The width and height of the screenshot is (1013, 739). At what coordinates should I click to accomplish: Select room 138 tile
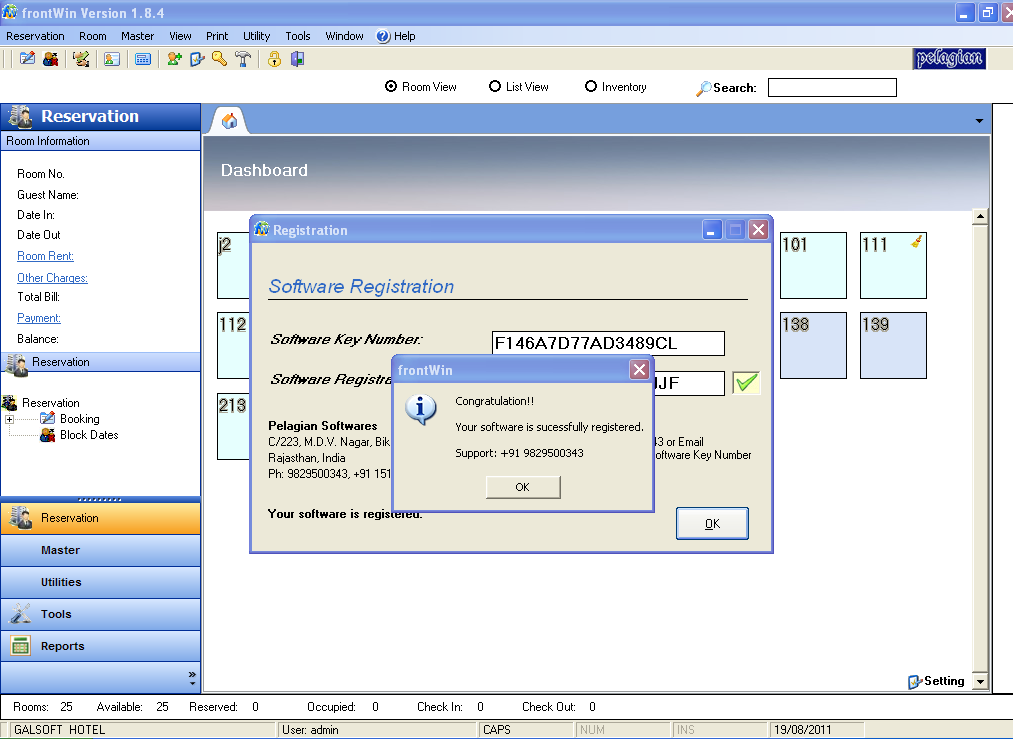813,346
